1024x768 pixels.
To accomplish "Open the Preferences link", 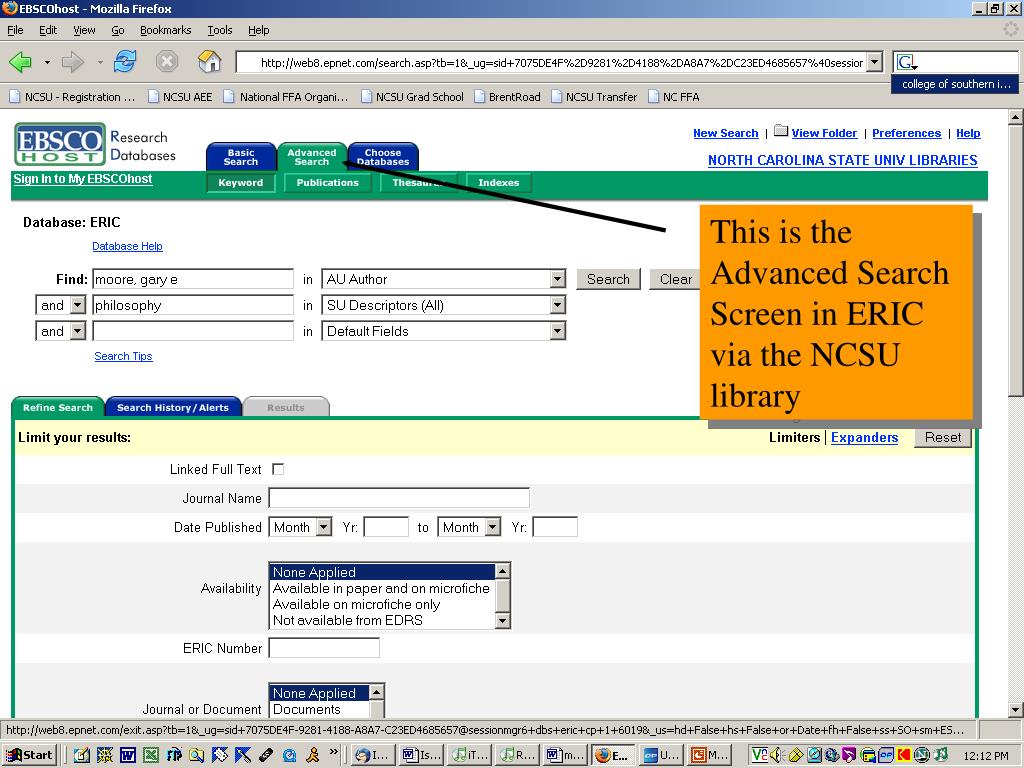I will [x=906, y=133].
